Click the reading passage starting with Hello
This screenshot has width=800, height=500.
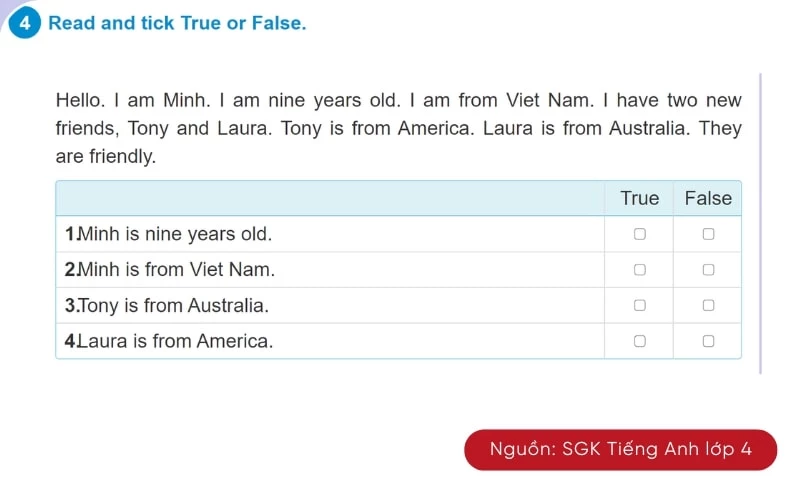click(398, 128)
